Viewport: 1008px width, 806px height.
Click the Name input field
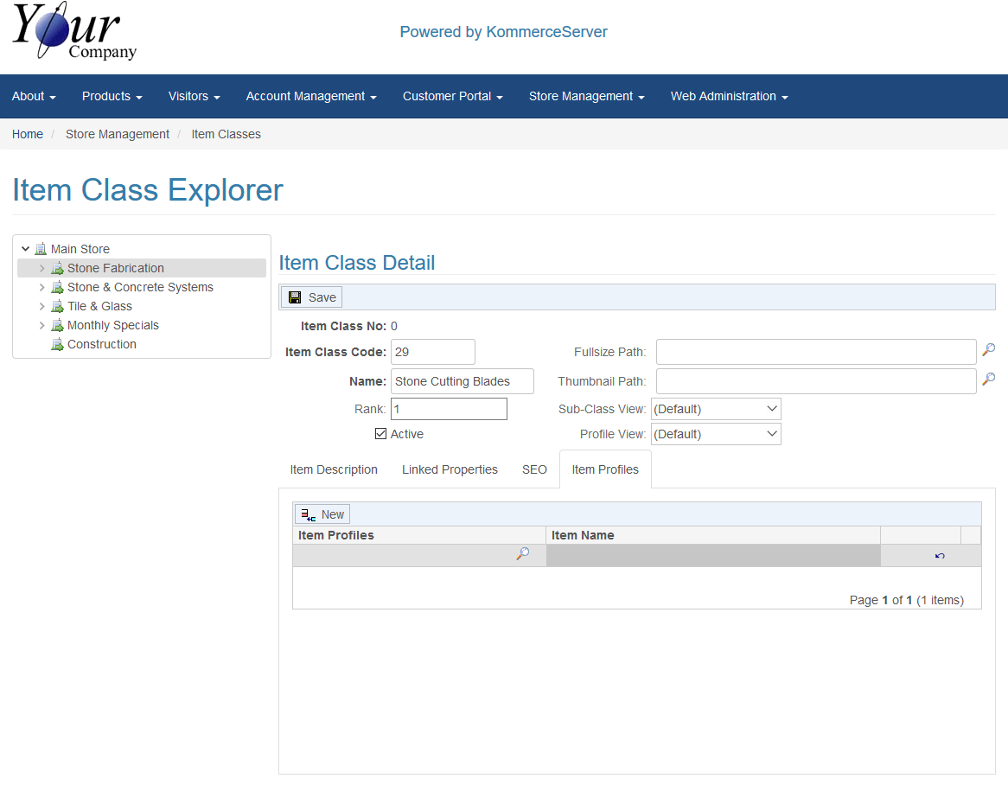(461, 381)
